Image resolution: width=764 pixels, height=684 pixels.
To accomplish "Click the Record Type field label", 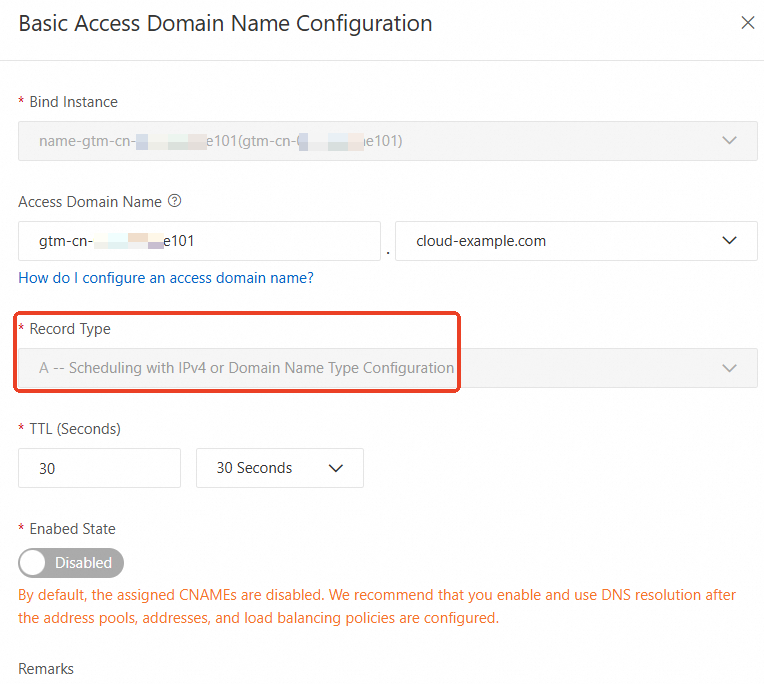I will tap(70, 329).
